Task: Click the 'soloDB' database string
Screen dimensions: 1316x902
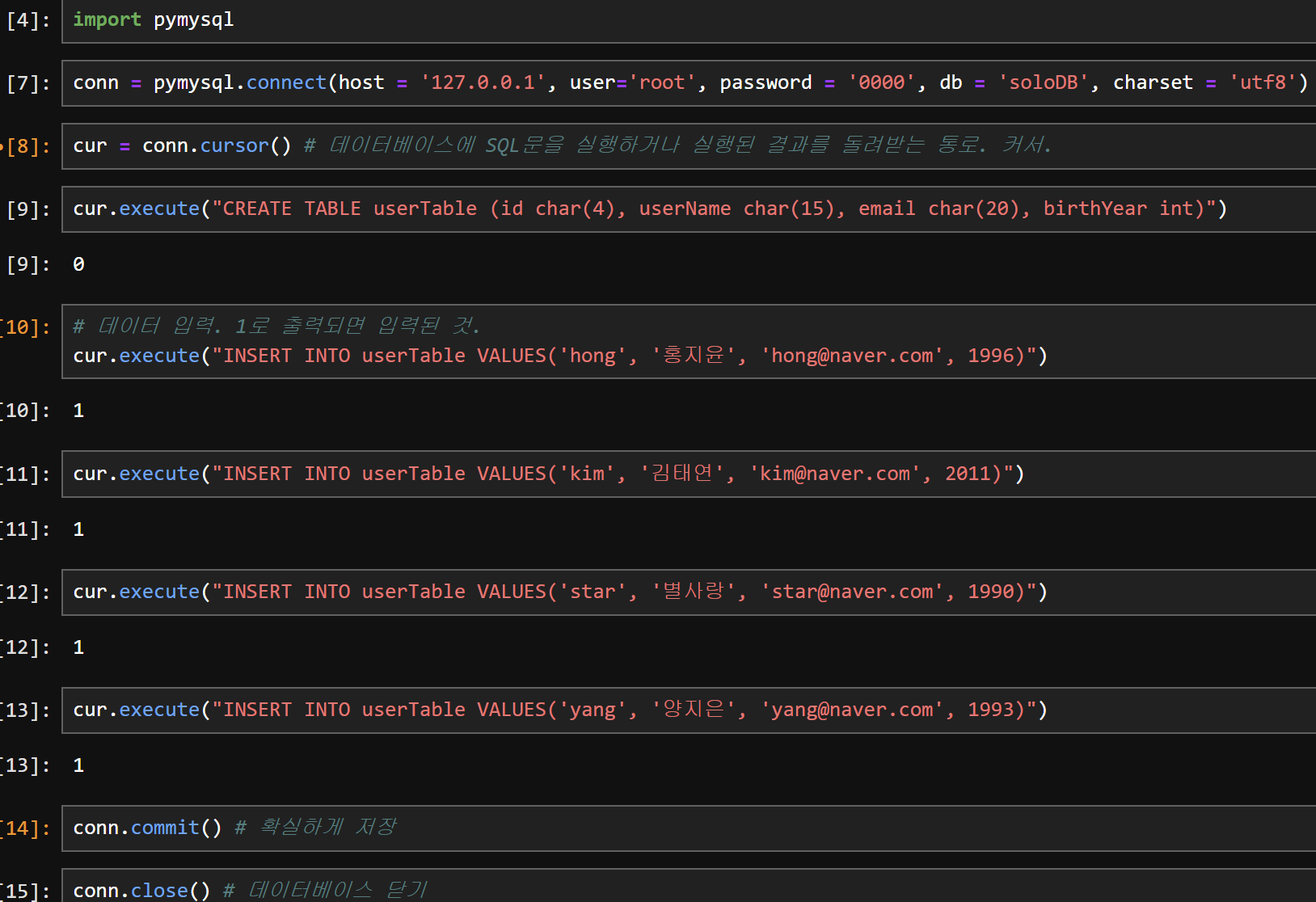Action: (x=1044, y=83)
